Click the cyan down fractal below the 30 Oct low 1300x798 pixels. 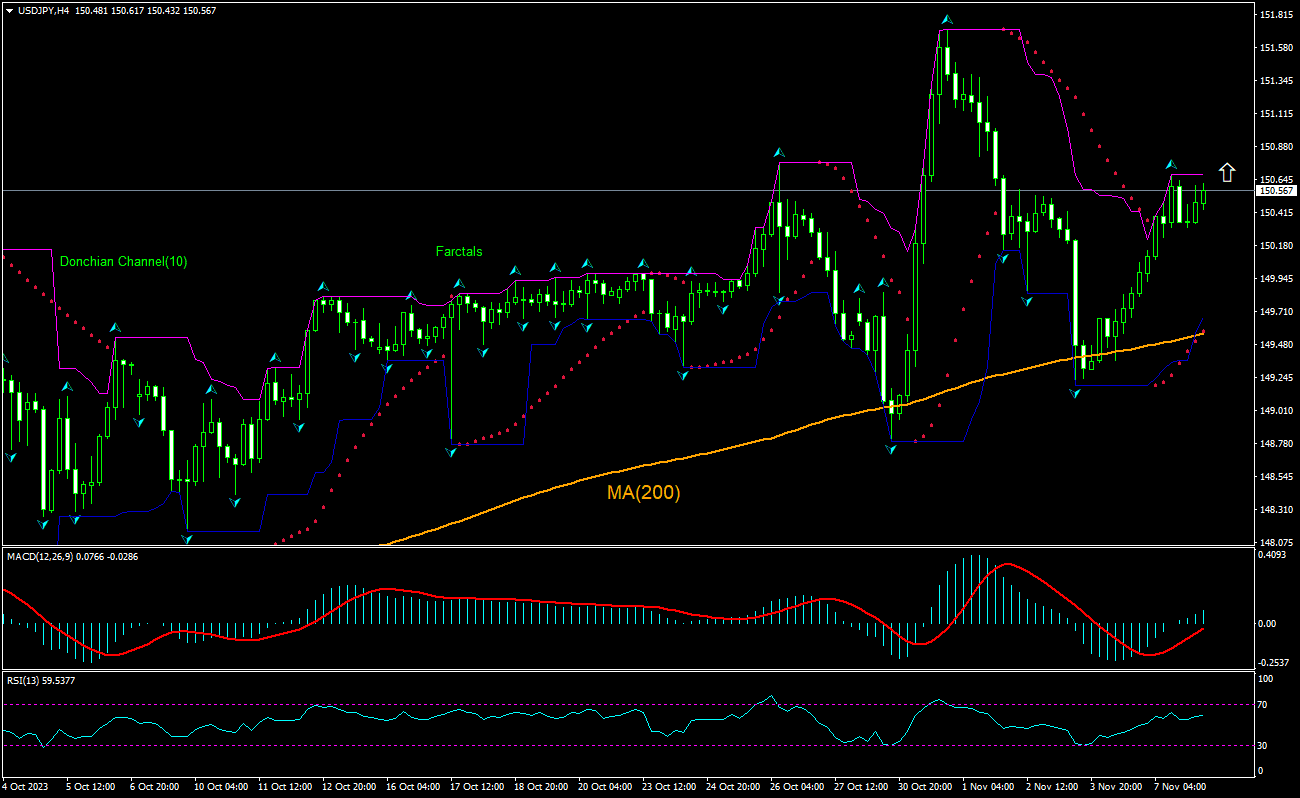point(890,450)
